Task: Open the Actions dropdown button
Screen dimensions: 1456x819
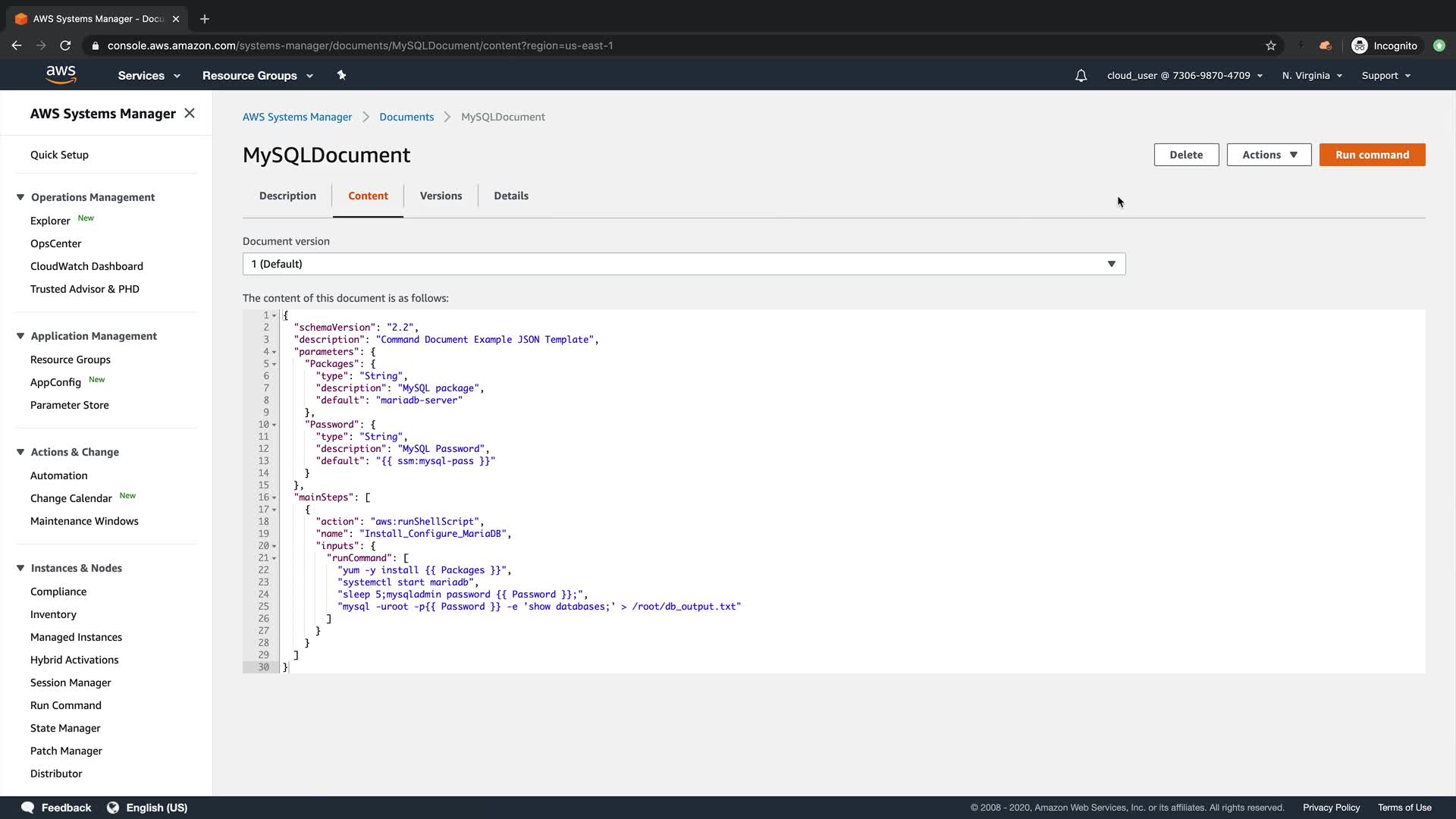Action: click(1269, 155)
